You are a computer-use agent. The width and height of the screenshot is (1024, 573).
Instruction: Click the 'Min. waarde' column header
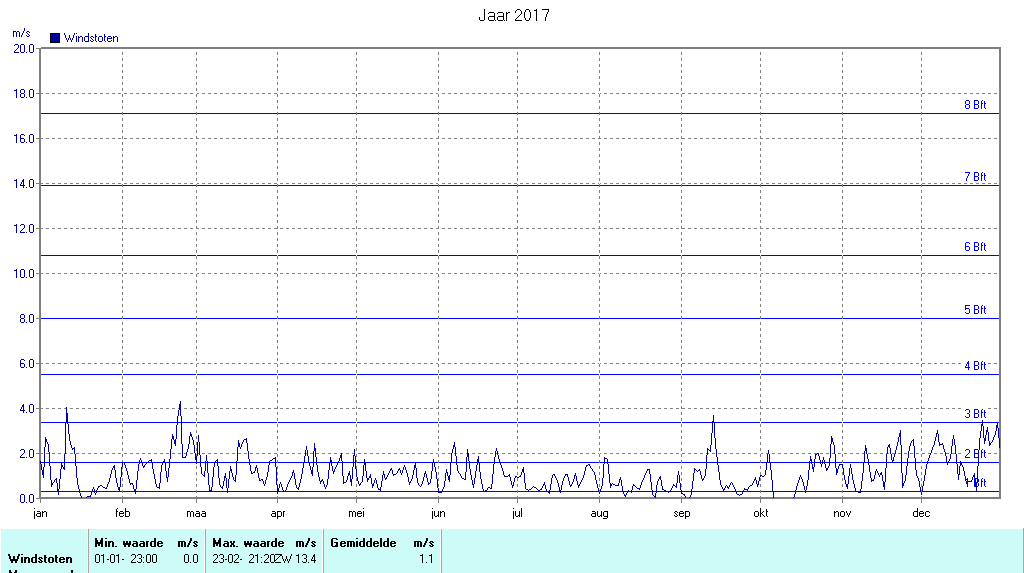click(x=129, y=543)
